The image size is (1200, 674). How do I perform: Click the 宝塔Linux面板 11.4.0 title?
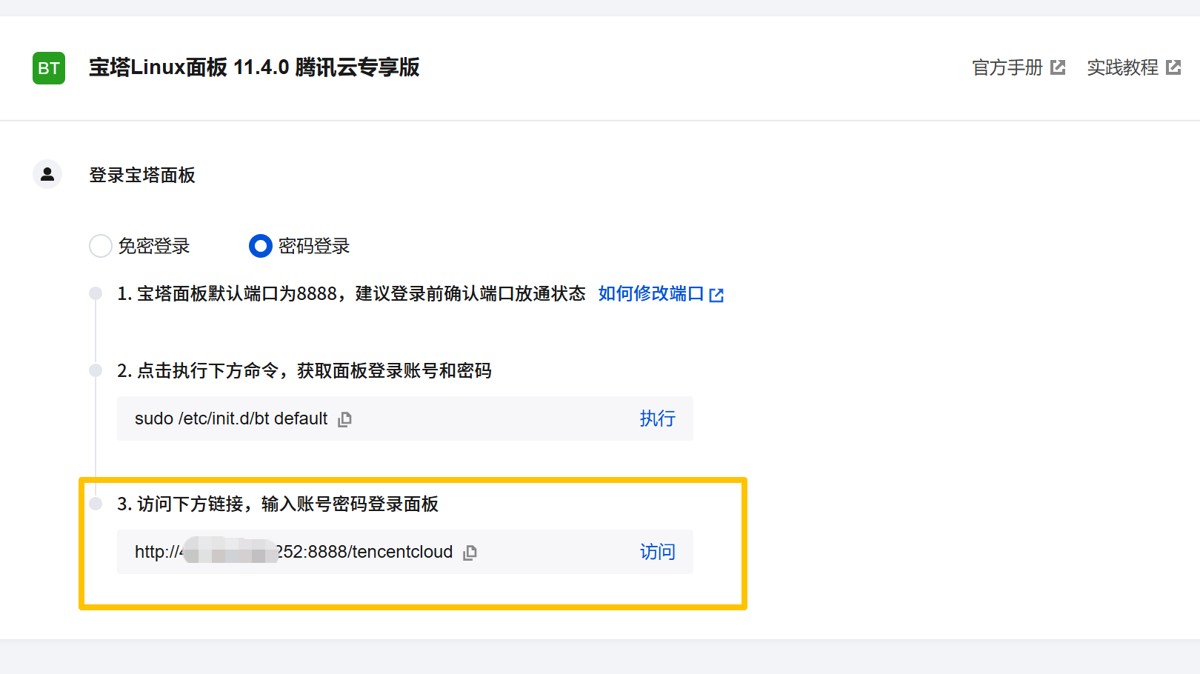point(254,68)
